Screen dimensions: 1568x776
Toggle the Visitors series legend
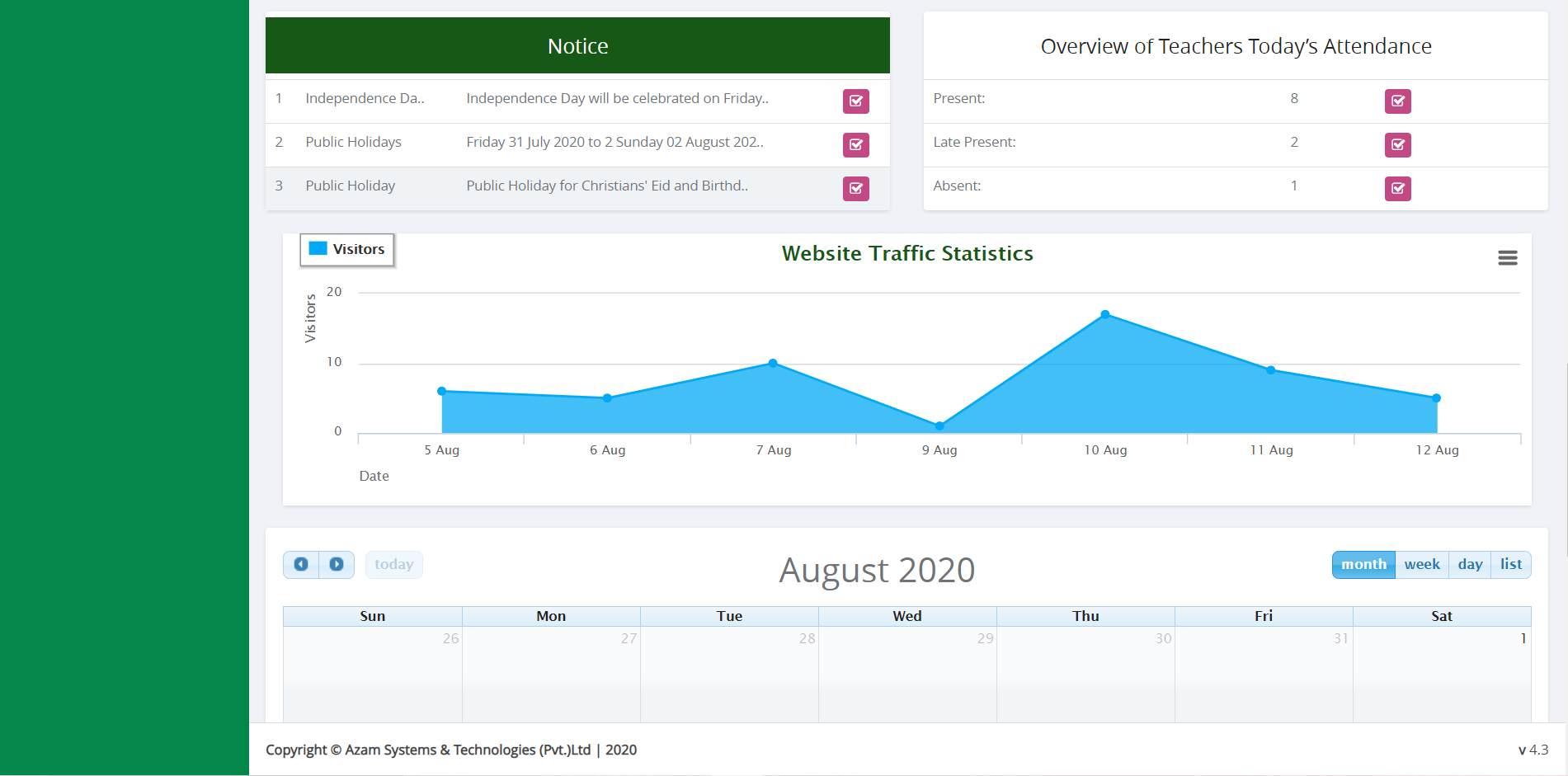[347, 250]
